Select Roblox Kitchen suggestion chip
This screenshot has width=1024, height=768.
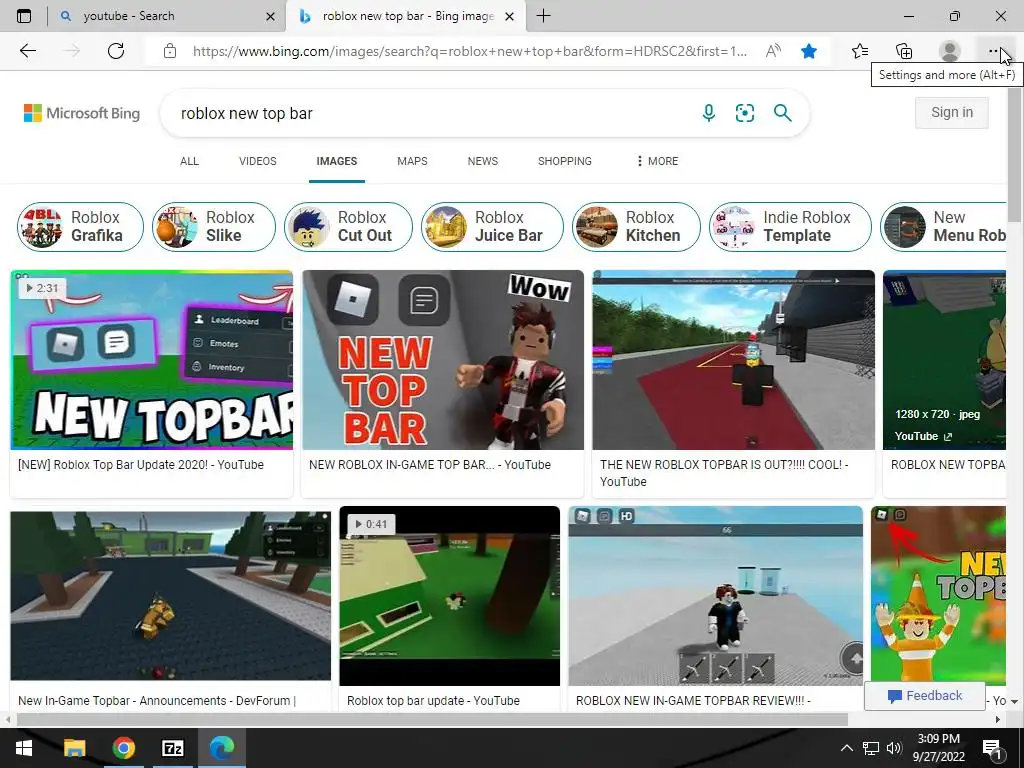[x=636, y=227]
